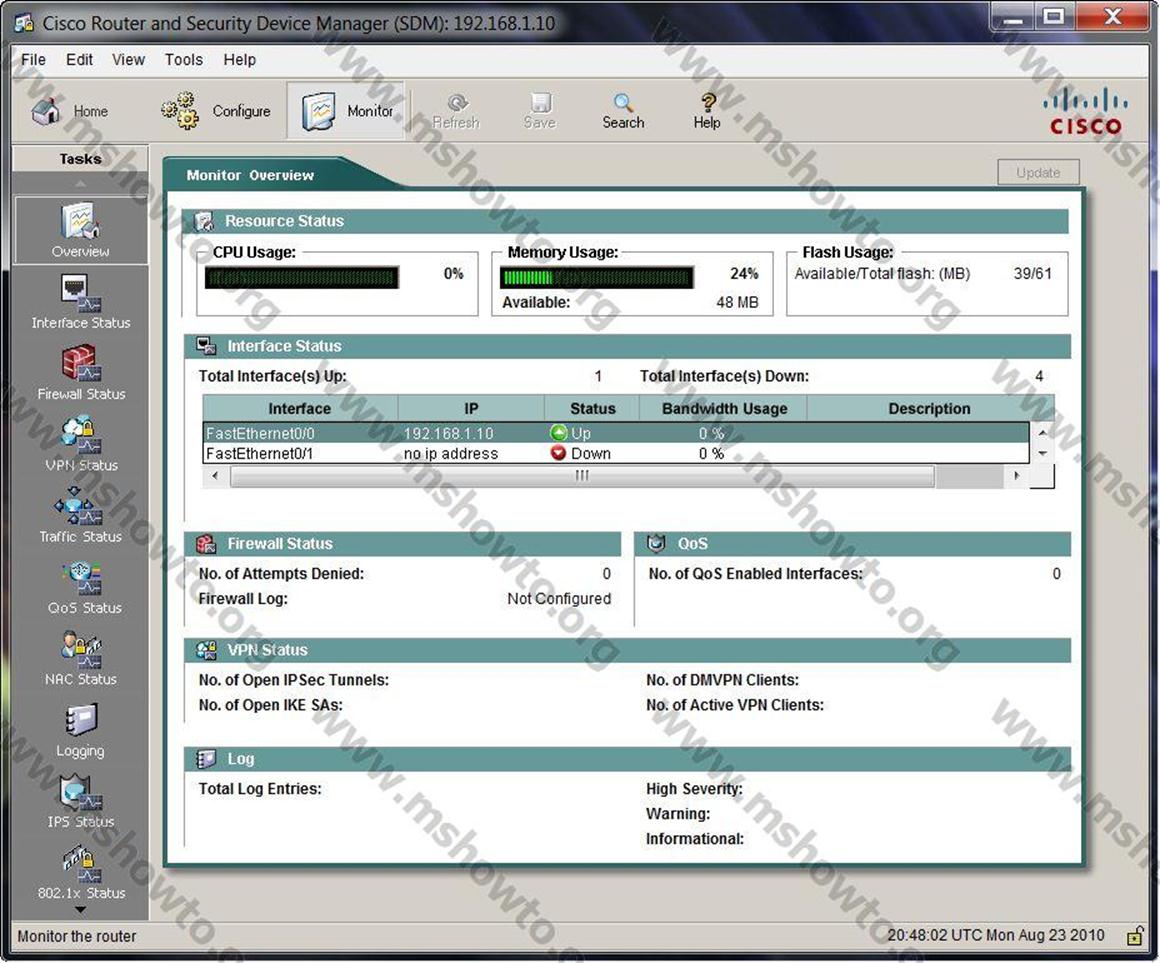This screenshot has width=1160, height=963.
Task: Maximize the SDM window
Action: [x=1053, y=18]
